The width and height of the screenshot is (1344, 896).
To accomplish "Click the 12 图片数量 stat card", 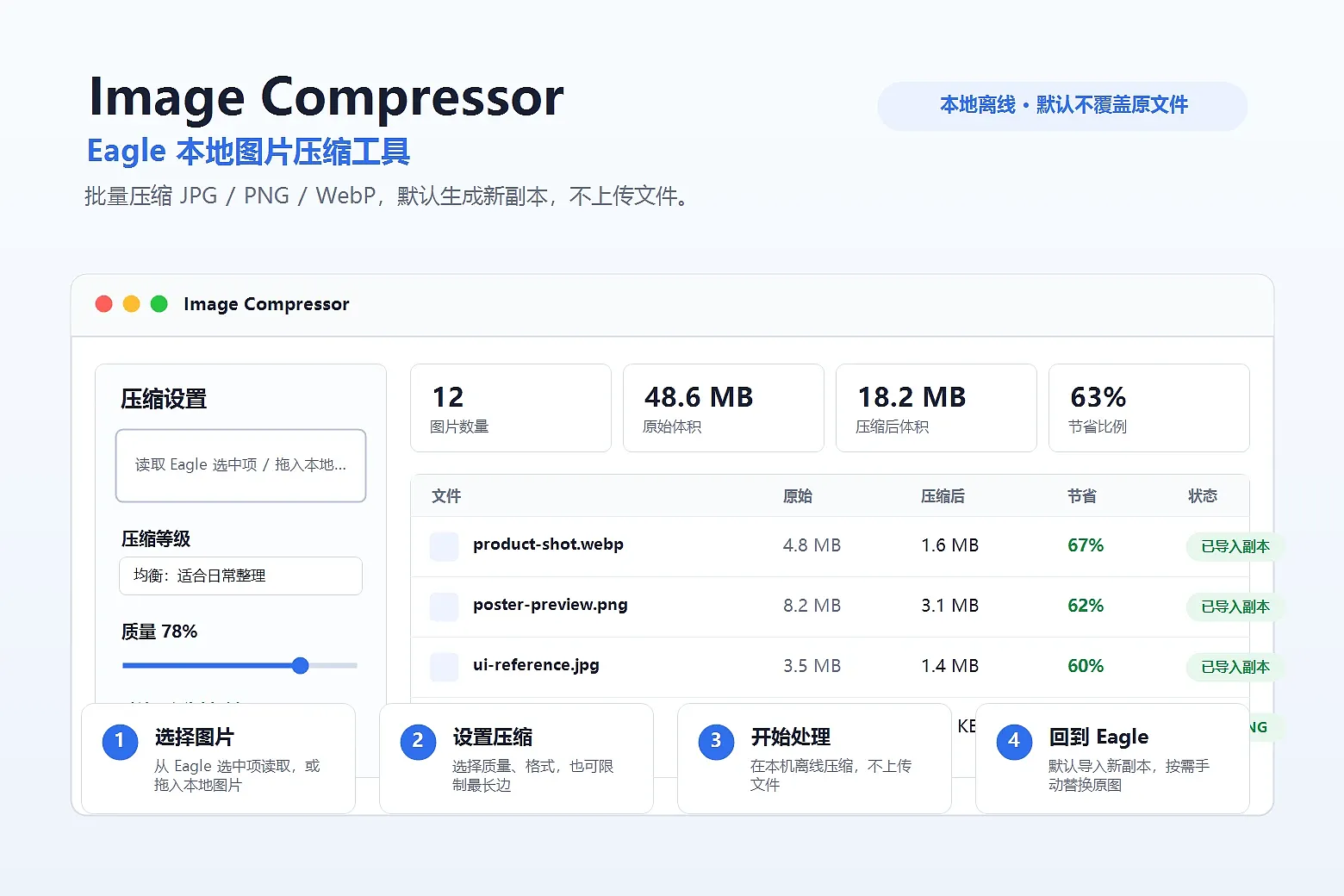I will click(x=511, y=408).
